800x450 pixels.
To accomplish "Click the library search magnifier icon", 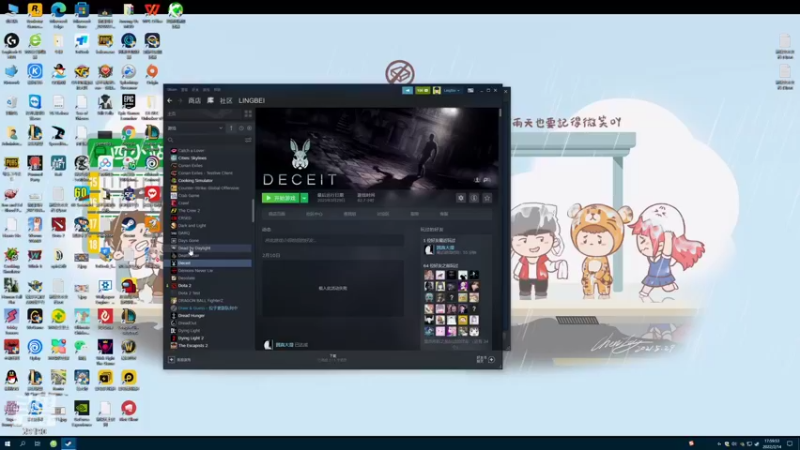I will coord(171,140).
